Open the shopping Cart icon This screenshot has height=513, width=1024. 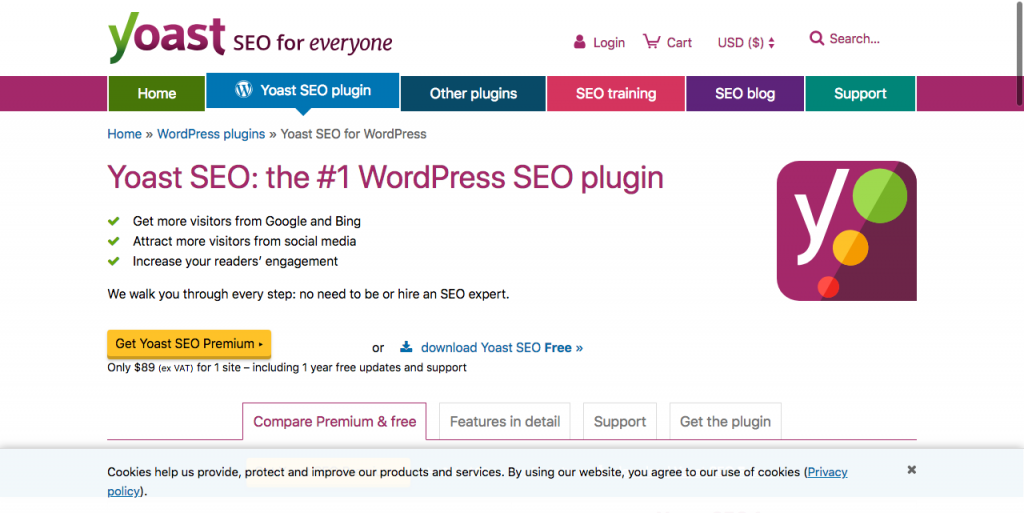click(x=651, y=42)
